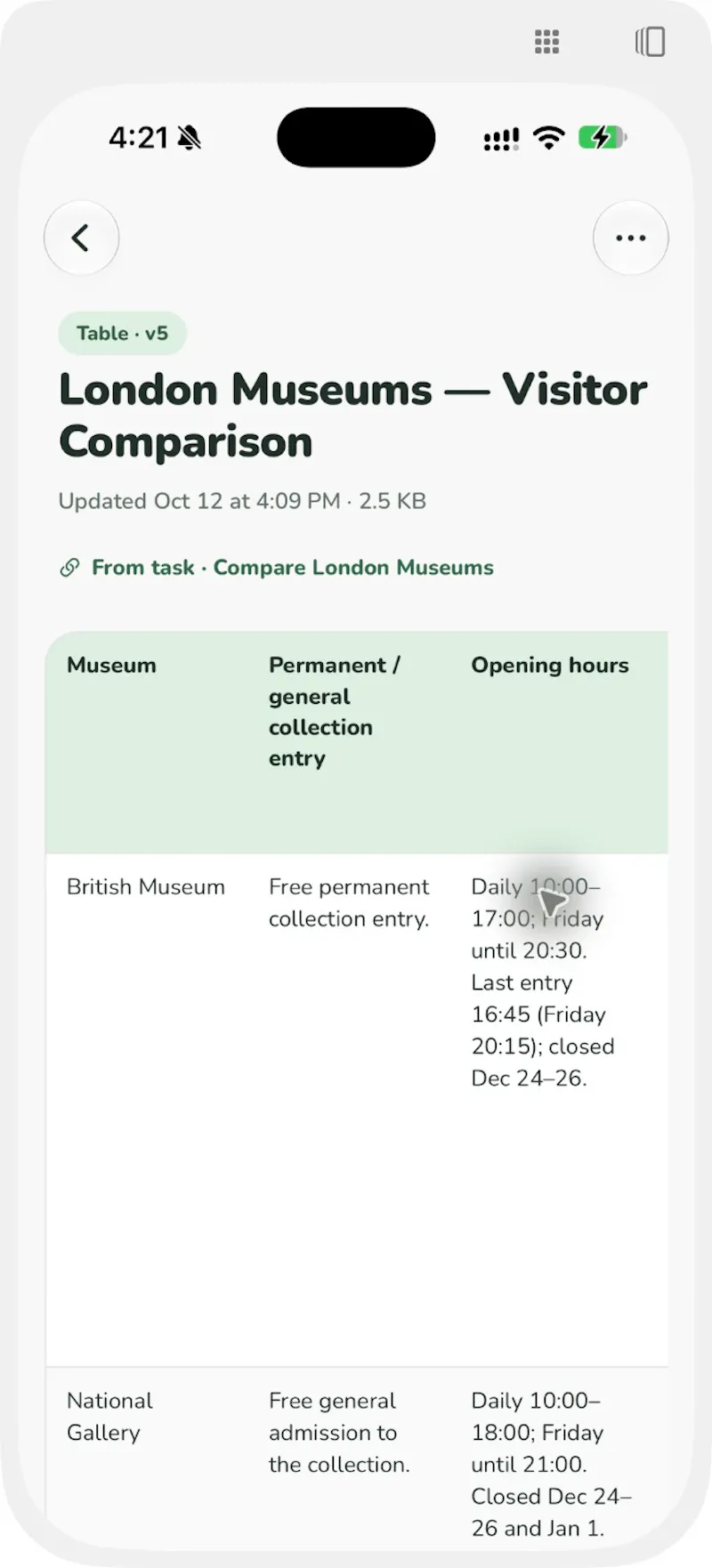This screenshot has height=1568, width=712.
Task: Click the device rotate icon at top
Action: (650, 42)
